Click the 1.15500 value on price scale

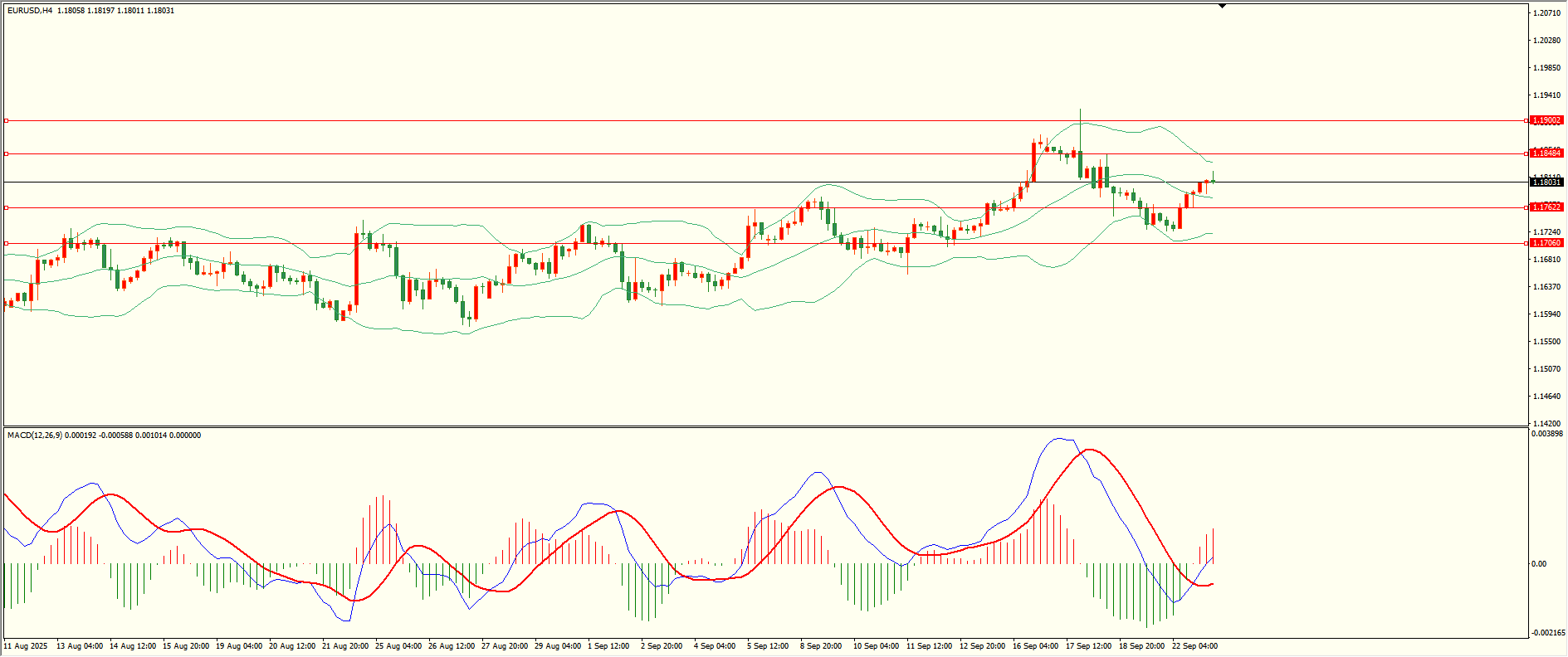(1546, 342)
